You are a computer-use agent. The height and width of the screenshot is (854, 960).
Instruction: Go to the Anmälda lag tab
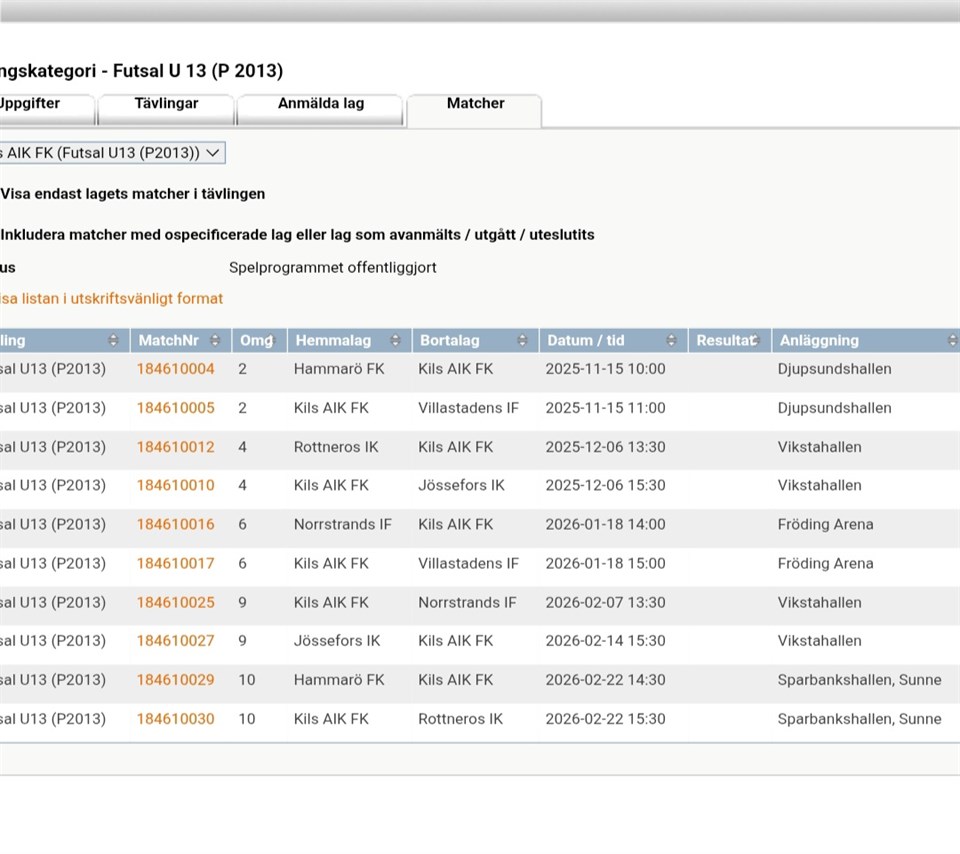(x=320, y=104)
